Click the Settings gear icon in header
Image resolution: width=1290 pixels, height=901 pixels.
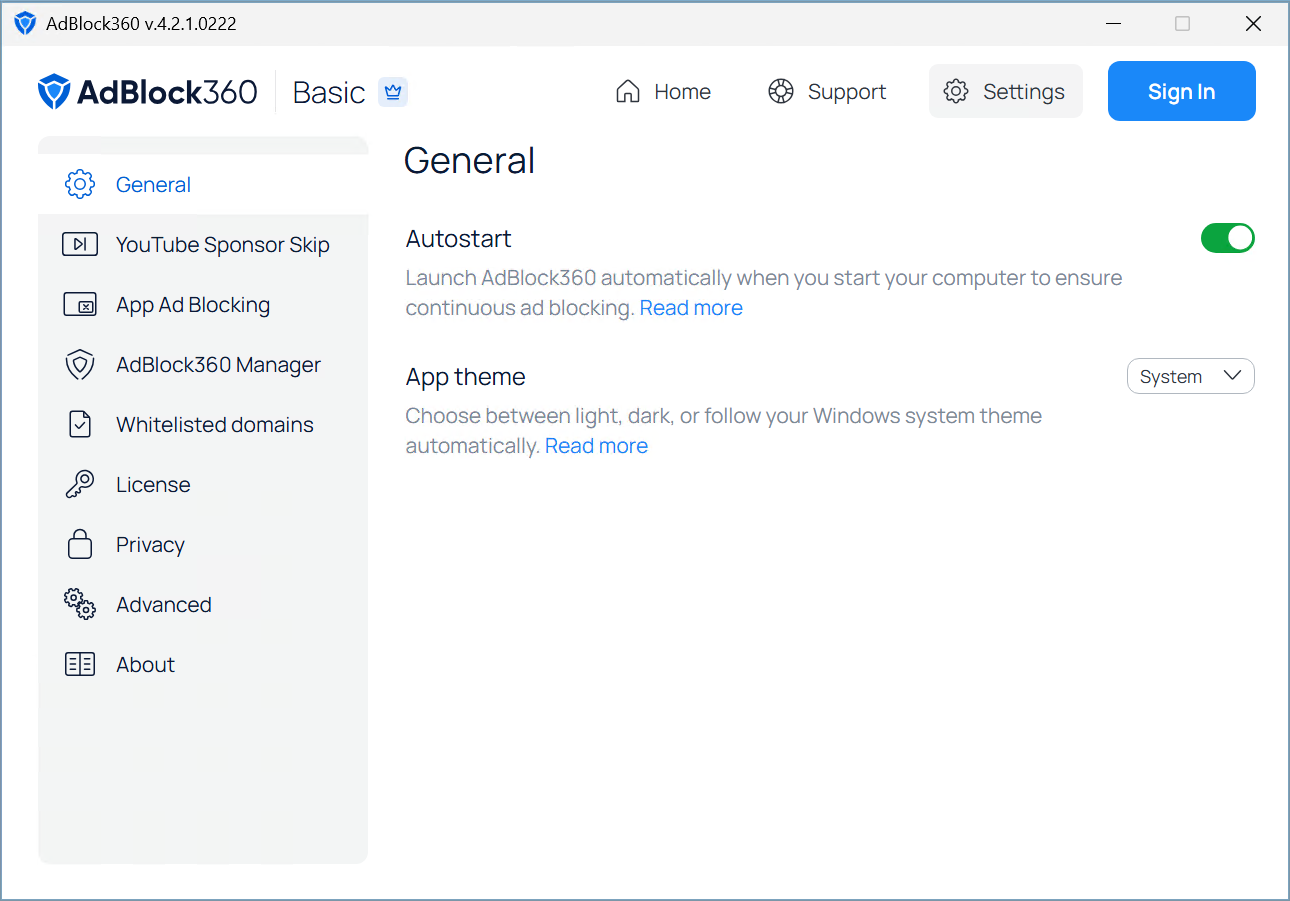pos(956,92)
